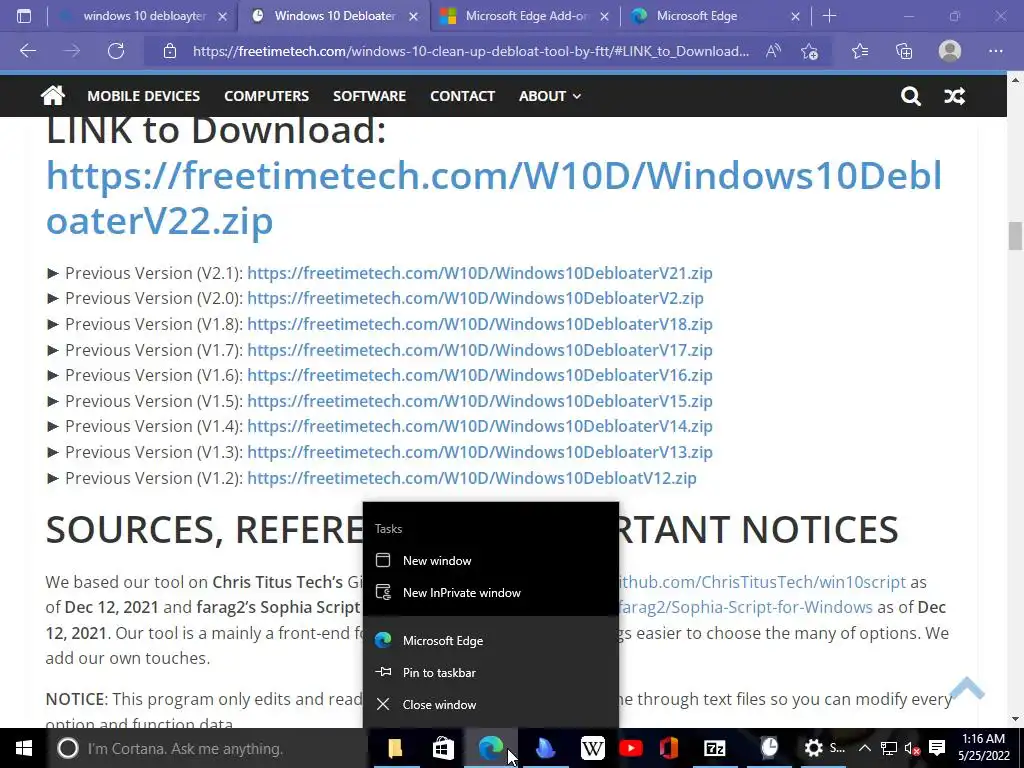Viewport: 1024px width, 768px height.
Task: Choose Close window in jump list
Action: coord(490,705)
